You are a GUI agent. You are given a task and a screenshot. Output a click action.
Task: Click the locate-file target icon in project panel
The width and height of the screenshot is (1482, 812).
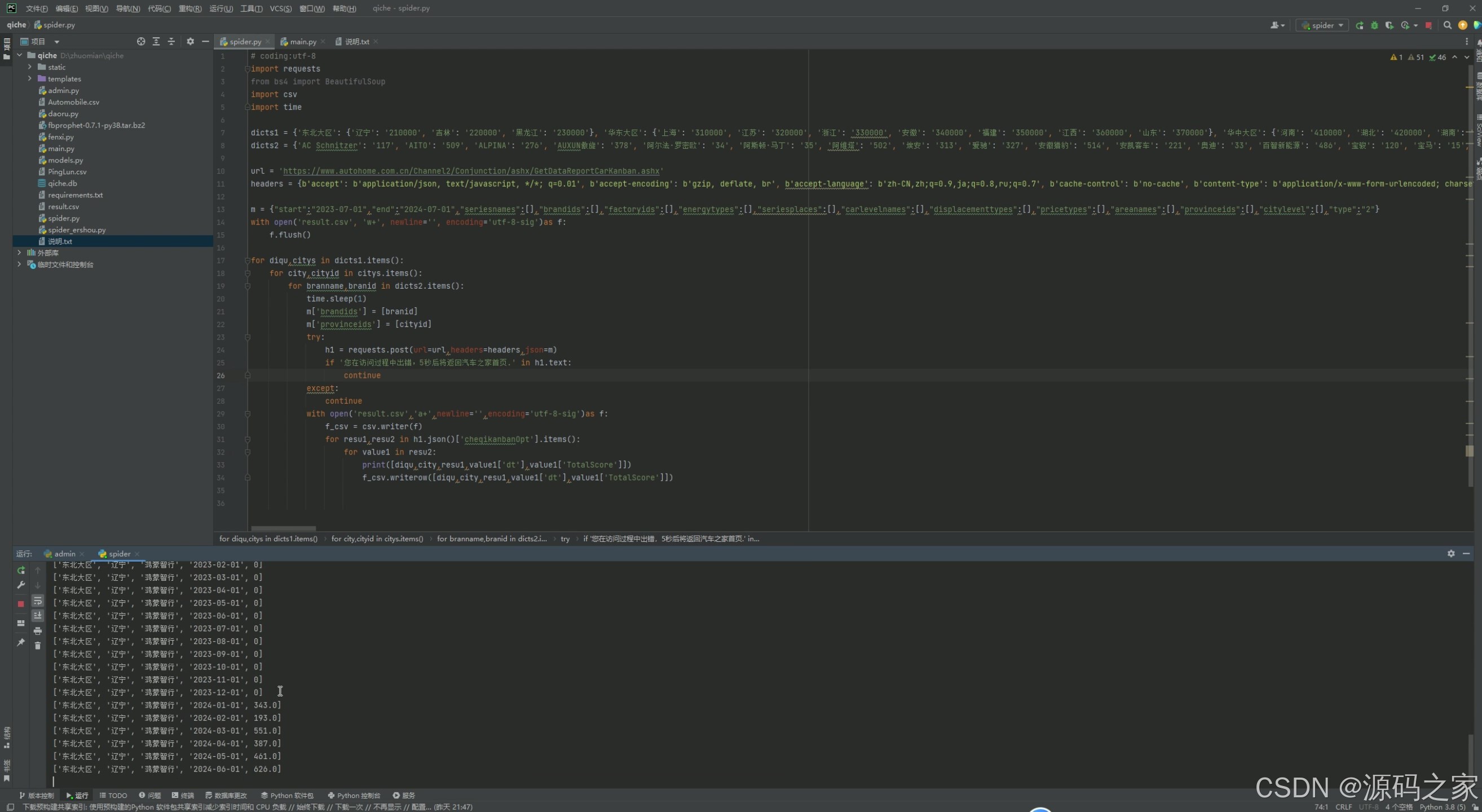coord(141,41)
